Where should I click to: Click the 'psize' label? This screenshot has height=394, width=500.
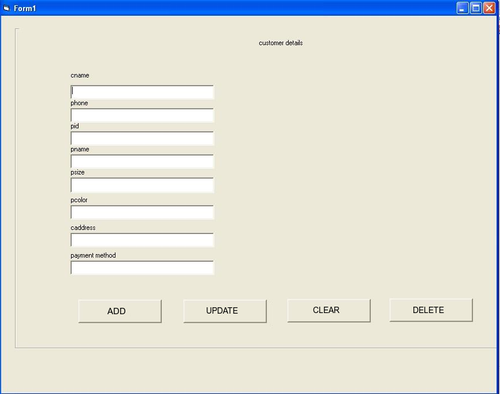click(77, 172)
